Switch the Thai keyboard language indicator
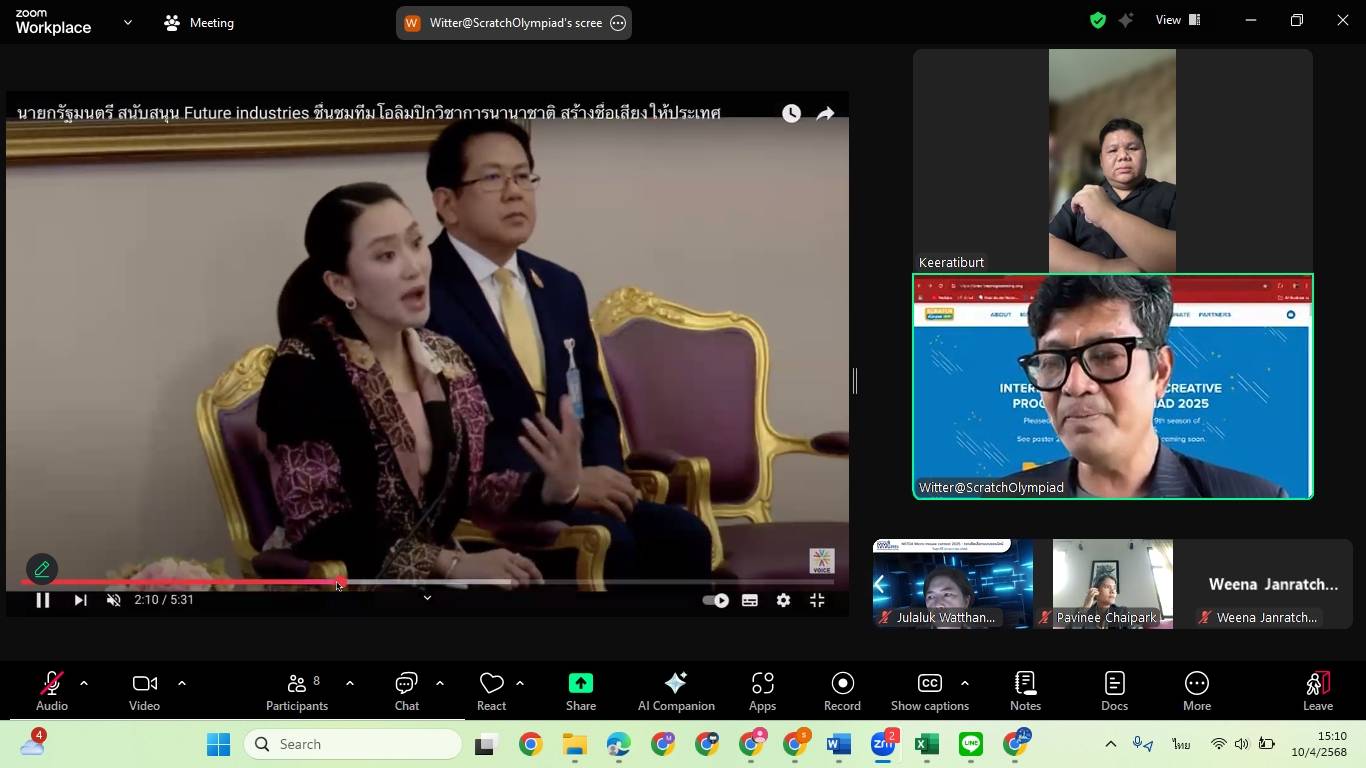Image resolution: width=1366 pixels, height=768 pixels. (1181, 744)
